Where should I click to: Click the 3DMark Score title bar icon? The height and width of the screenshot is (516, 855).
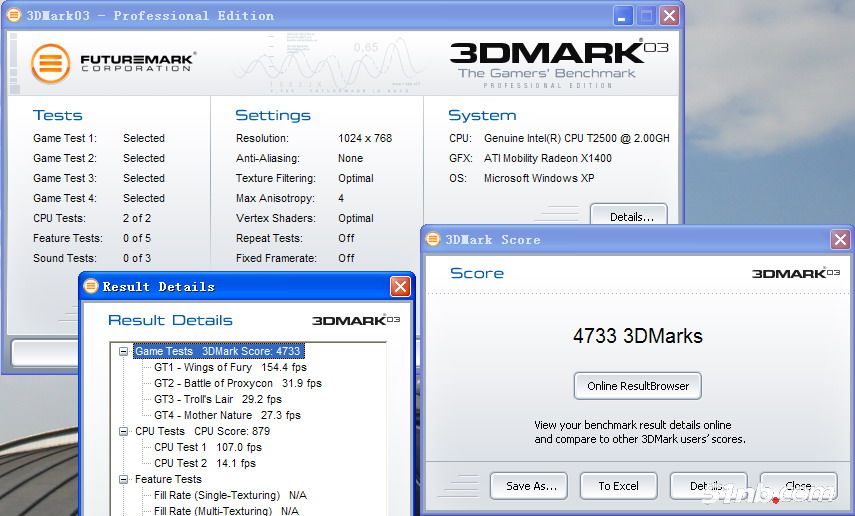[433, 239]
